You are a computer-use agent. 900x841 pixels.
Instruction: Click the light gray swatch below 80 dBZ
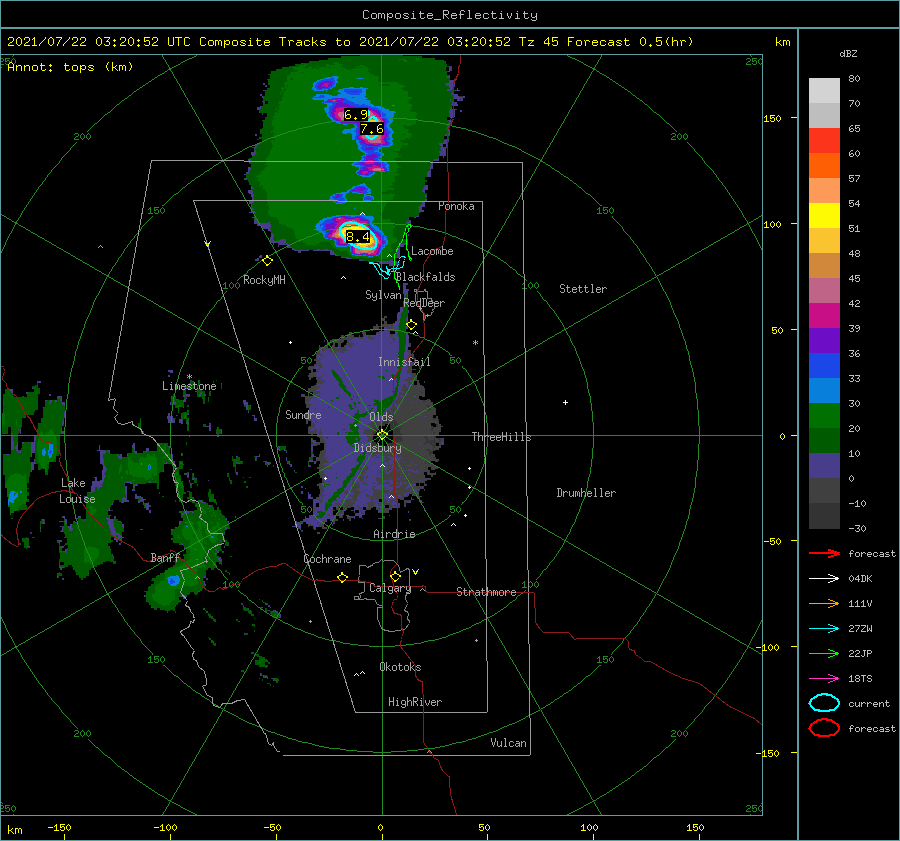pos(824,91)
